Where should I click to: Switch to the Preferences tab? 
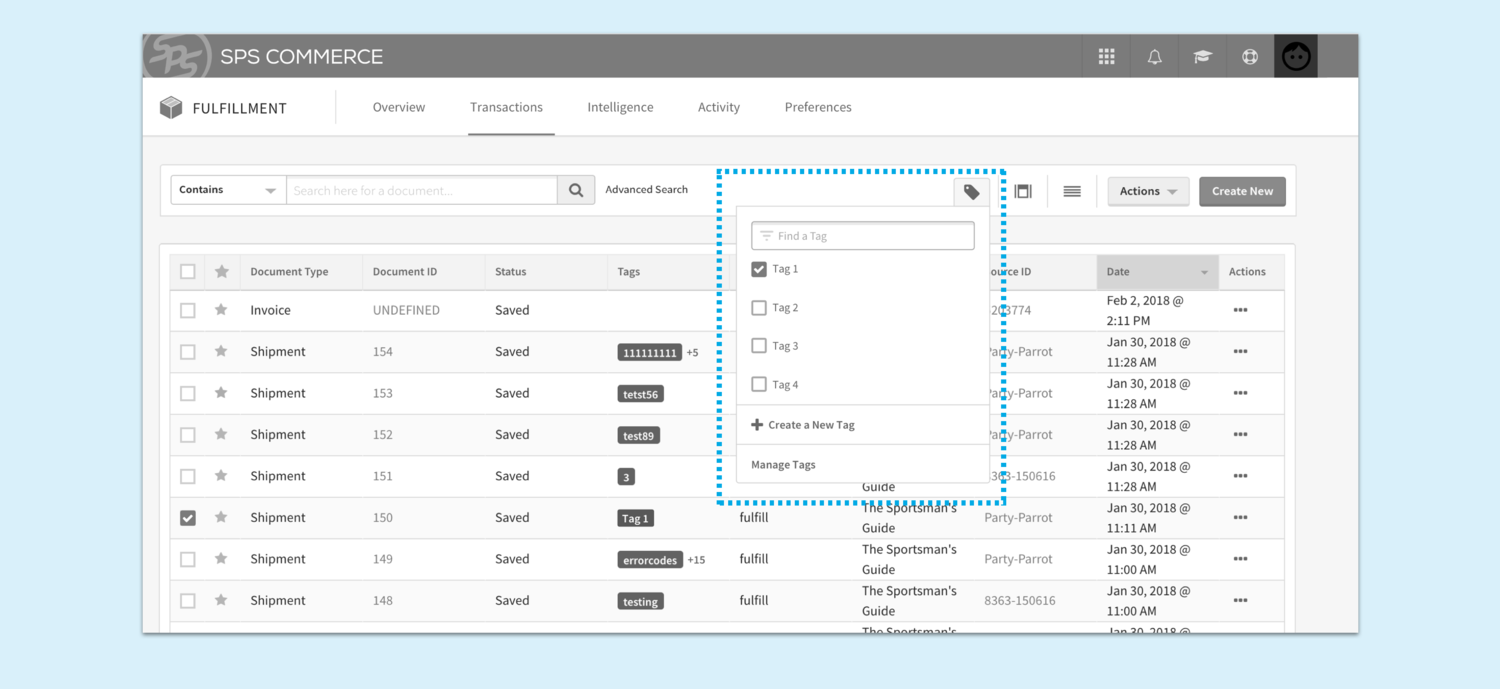(818, 107)
